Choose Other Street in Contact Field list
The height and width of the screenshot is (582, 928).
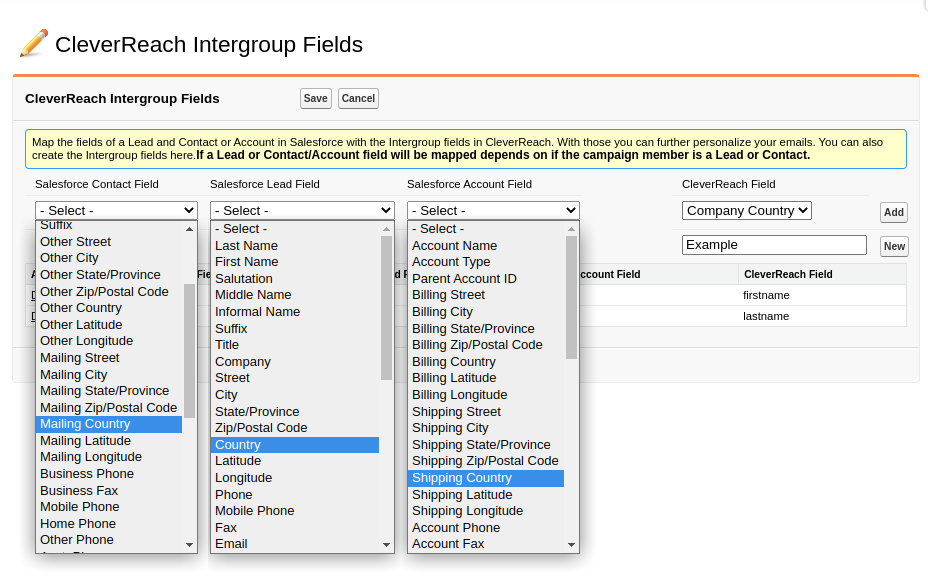click(x=109, y=242)
